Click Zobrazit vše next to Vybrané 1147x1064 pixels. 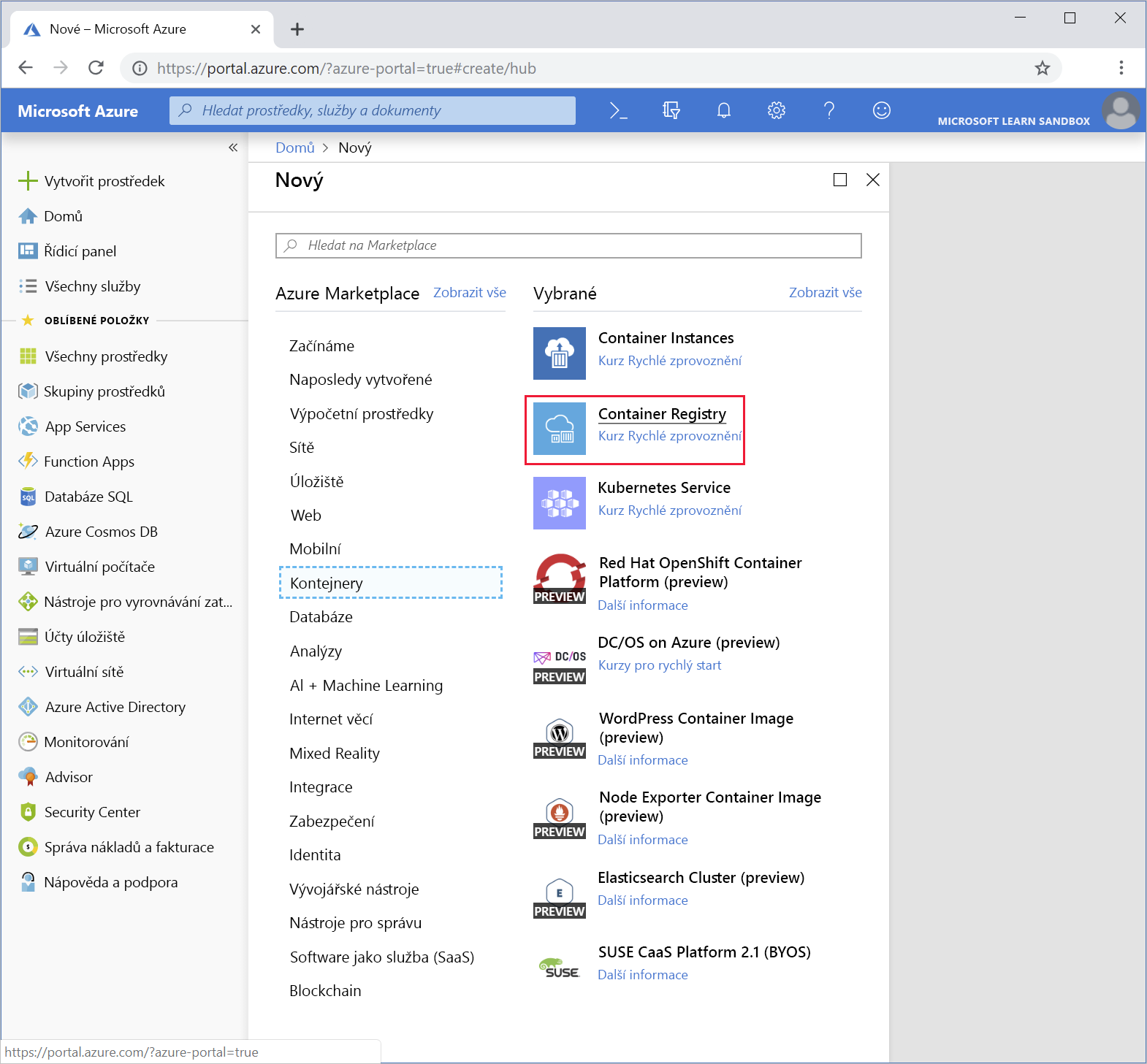826,293
